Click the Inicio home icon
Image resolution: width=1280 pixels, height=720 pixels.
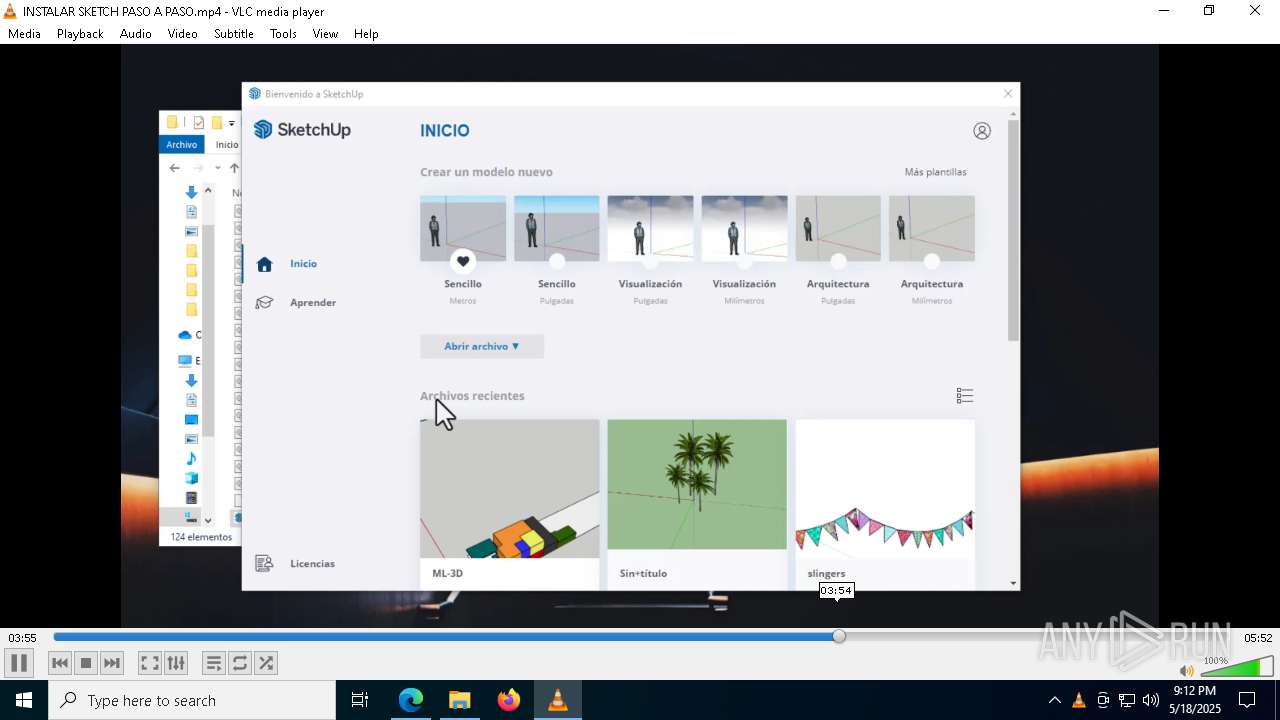pyautogui.click(x=264, y=264)
